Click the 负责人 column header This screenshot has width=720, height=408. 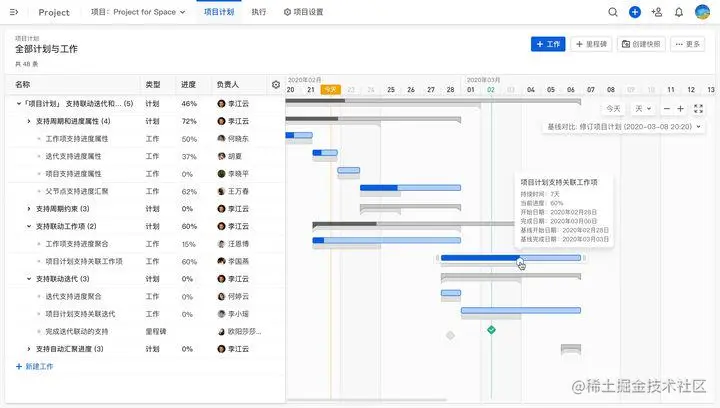coord(227,84)
